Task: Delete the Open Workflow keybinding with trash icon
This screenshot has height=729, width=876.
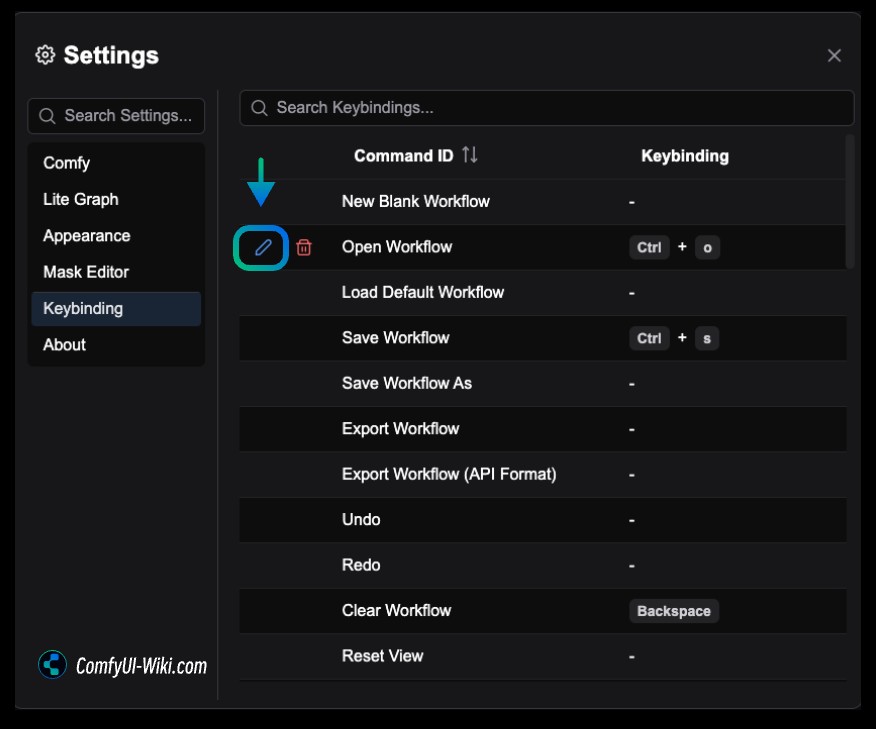Action: click(x=304, y=247)
